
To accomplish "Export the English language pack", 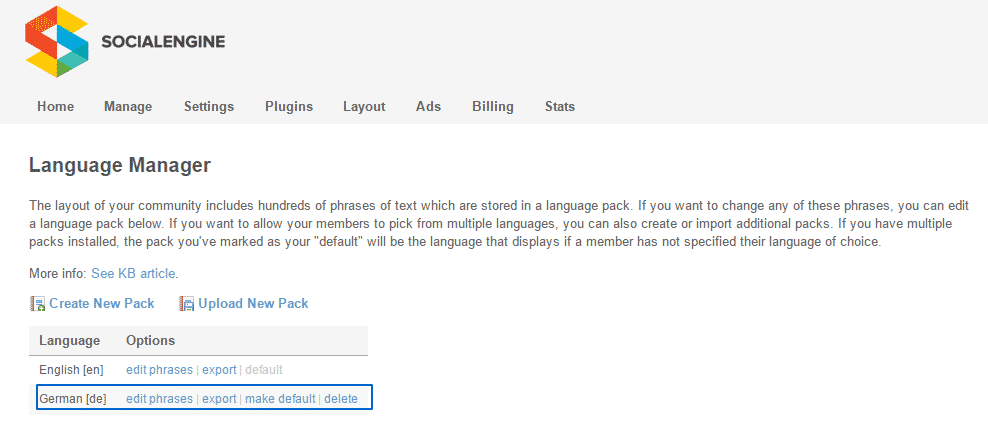I will coord(219,370).
